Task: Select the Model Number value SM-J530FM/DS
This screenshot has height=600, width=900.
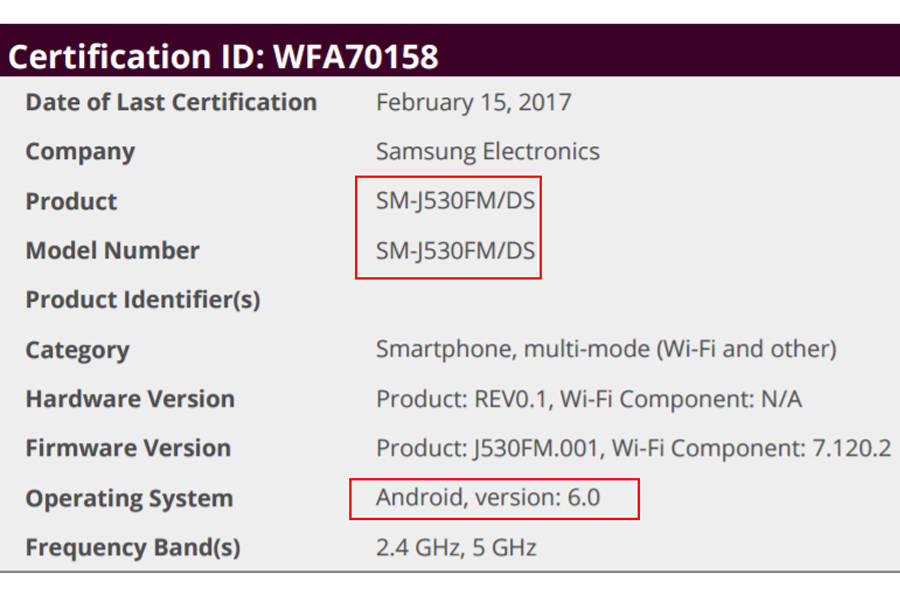Action: pos(456,250)
